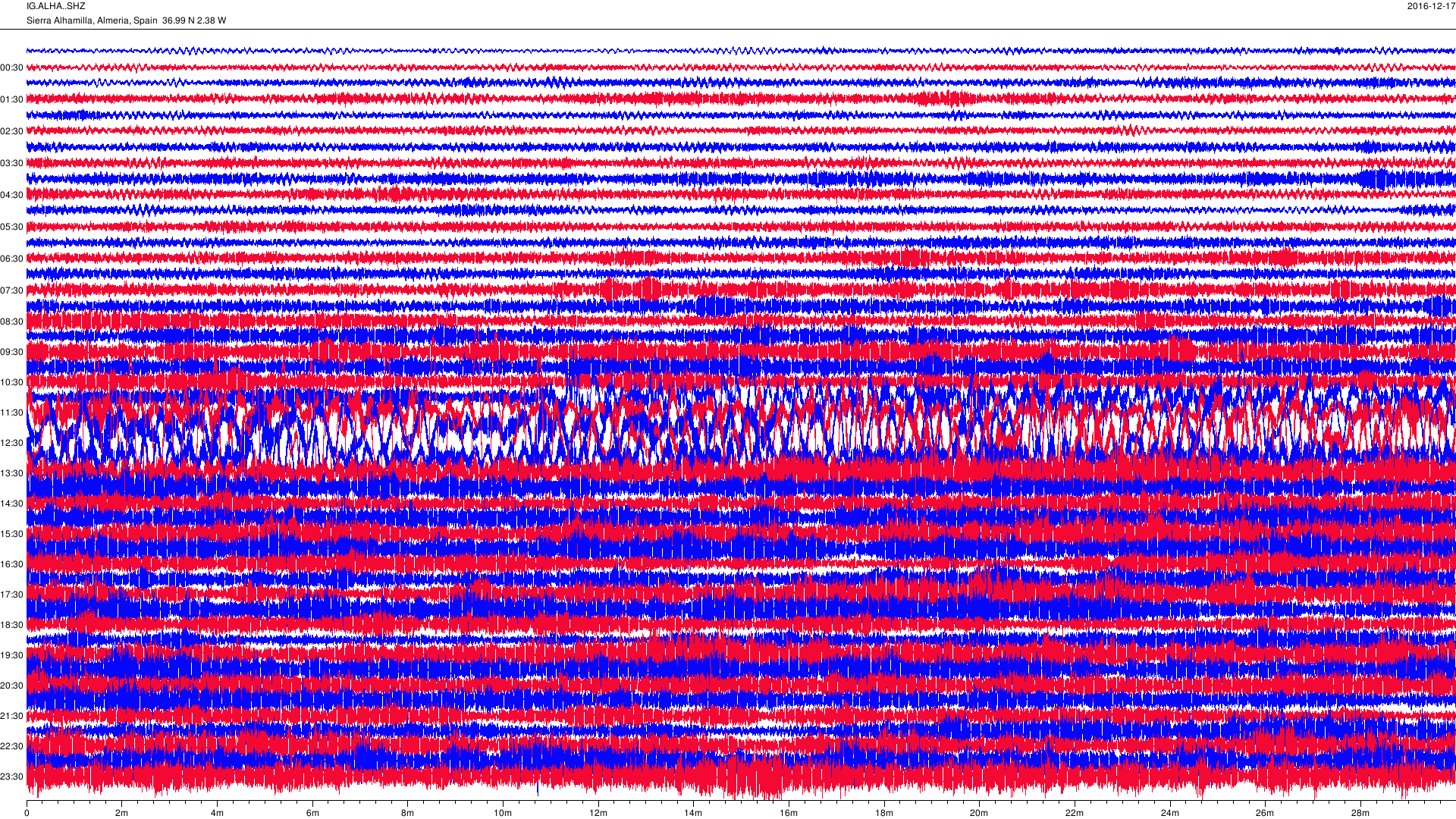Select the 16:30 time row label

pyautogui.click(x=12, y=564)
